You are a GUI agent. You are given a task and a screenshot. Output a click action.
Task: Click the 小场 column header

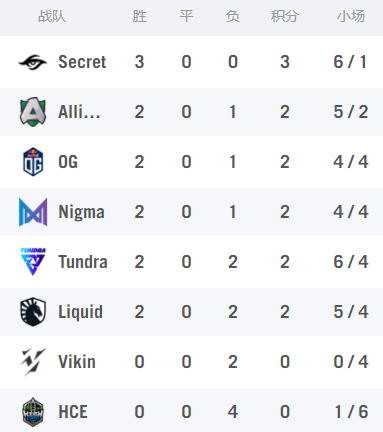click(x=351, y=16)
